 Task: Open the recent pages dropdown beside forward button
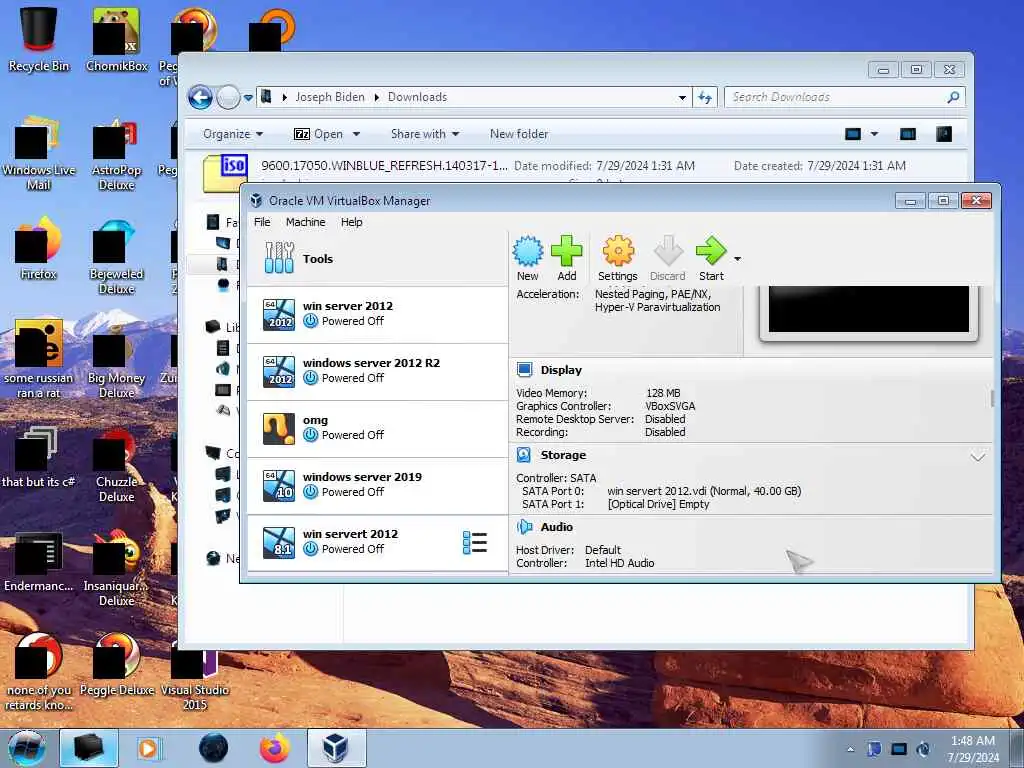[x=248, y=98]
